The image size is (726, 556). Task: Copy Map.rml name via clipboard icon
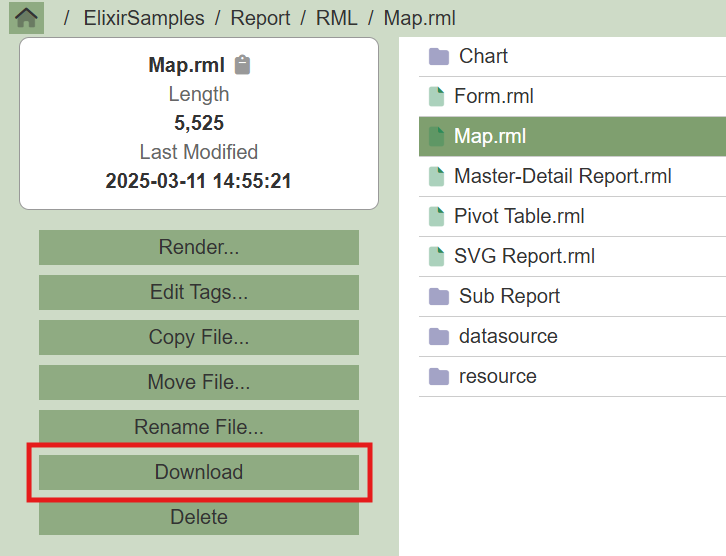pos(242,65)
